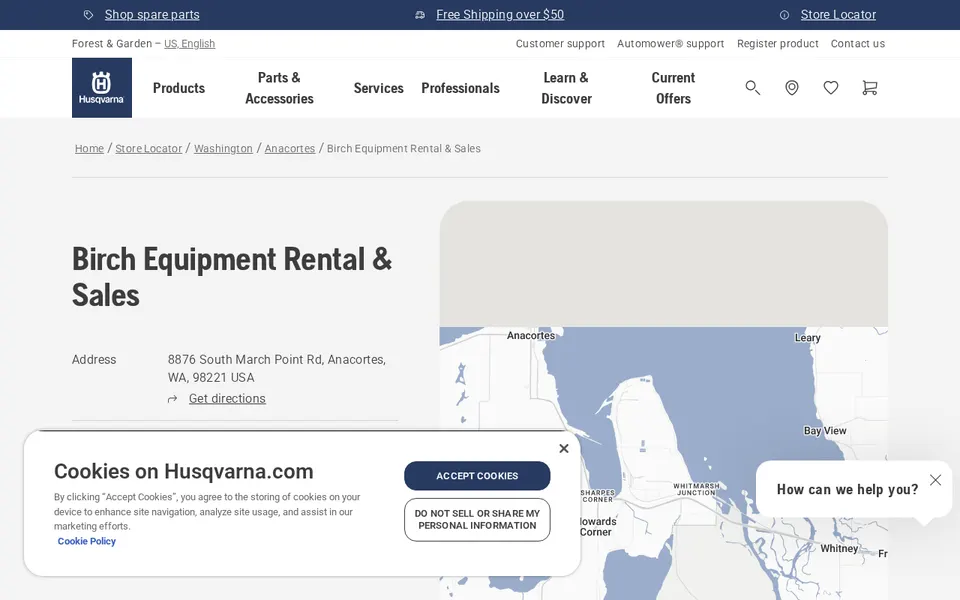Open Register product link
Viewport: 960px width, 600px height.
click(778, 43)
